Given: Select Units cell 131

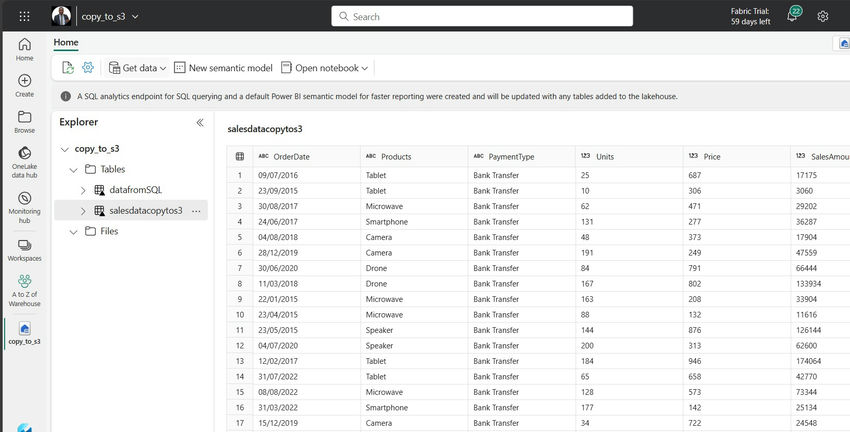Looking at the screenshot, I should click(x=629, y=222).
